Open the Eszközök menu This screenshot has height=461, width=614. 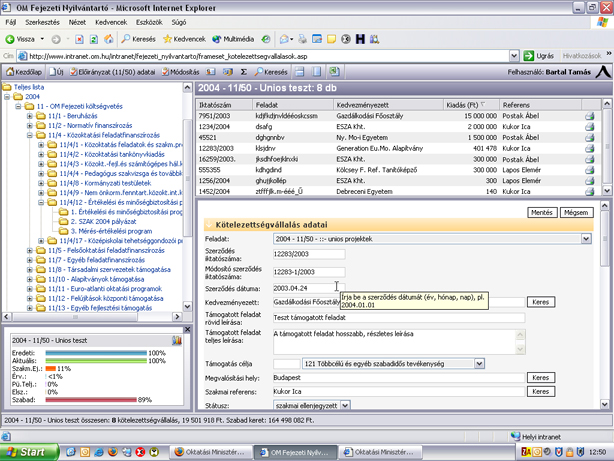click(x=149, y=22)
